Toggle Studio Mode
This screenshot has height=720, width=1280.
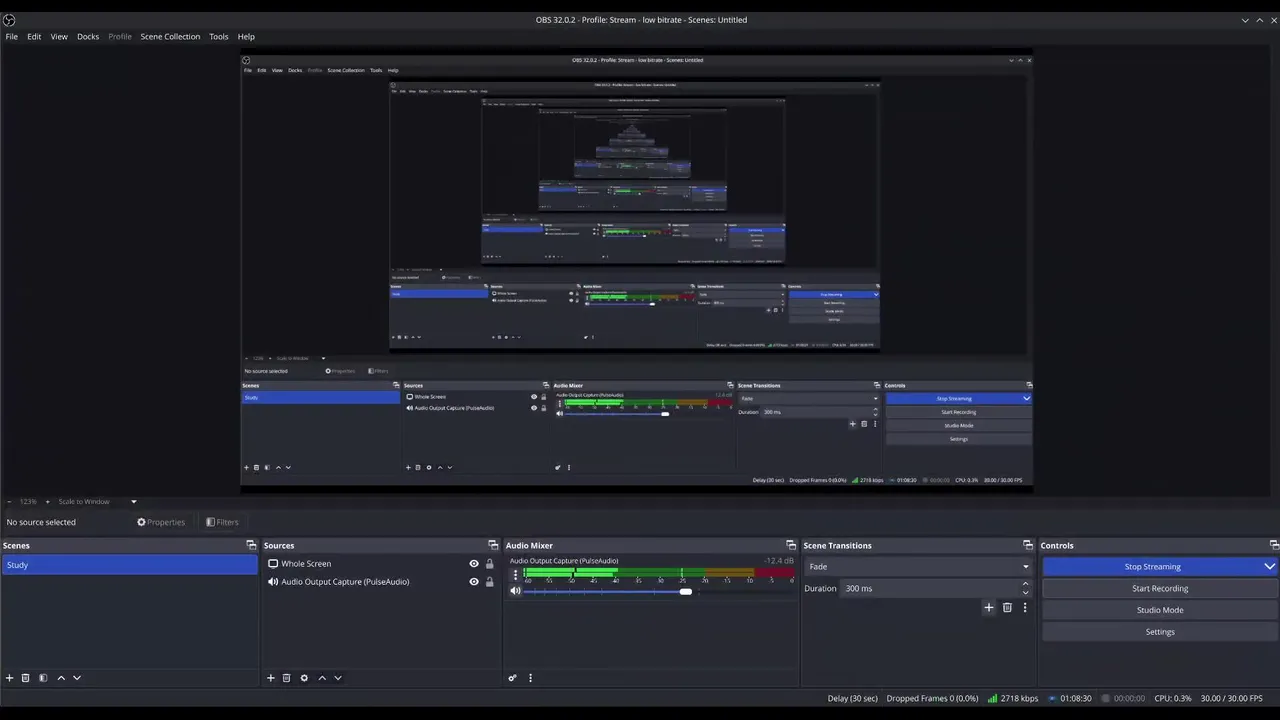click(1160, 610)
